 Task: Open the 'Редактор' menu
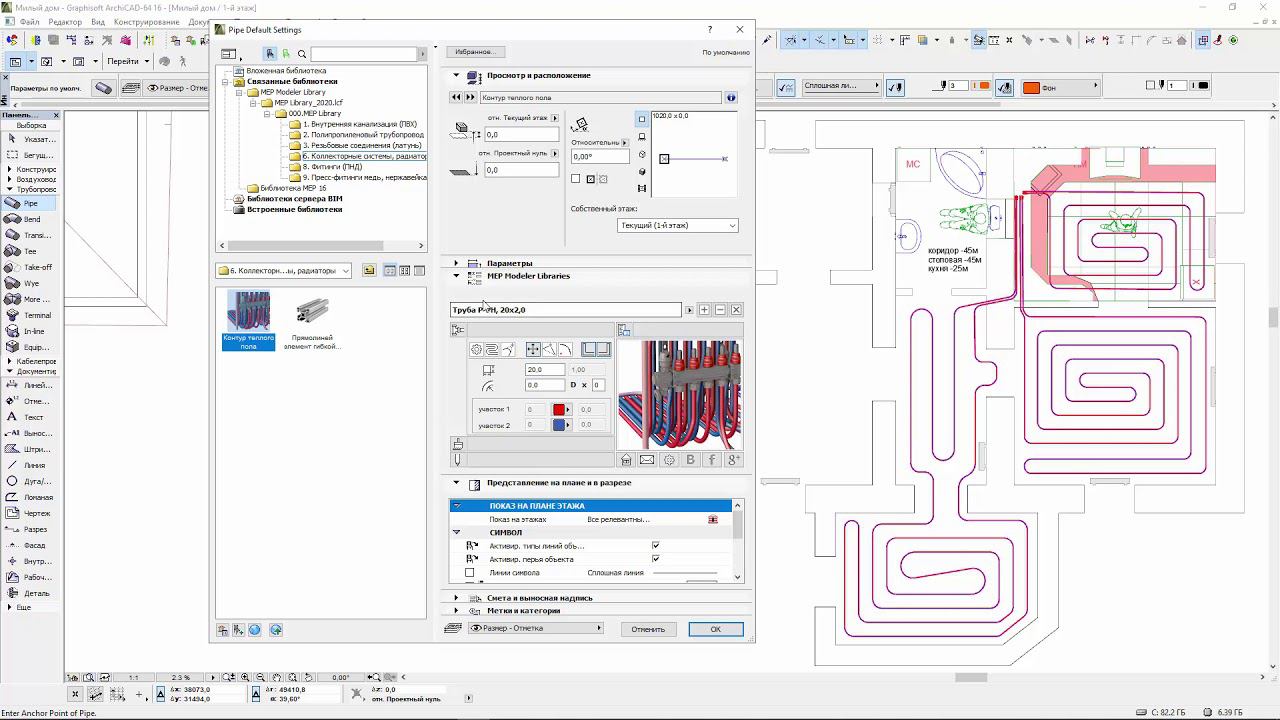[65, 22]
